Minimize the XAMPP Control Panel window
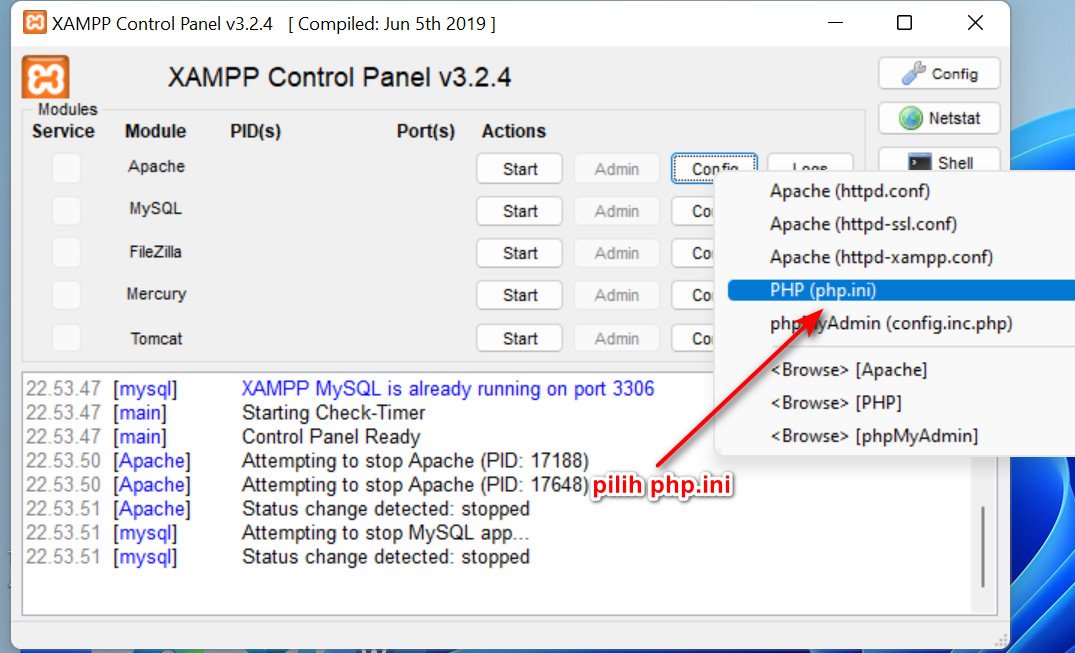1075x653 pixels. pos(835,23)
